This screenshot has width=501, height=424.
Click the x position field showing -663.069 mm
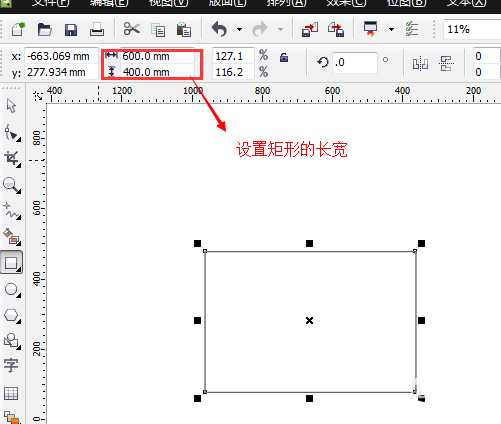pyautogui.click(x=61, y=56)
